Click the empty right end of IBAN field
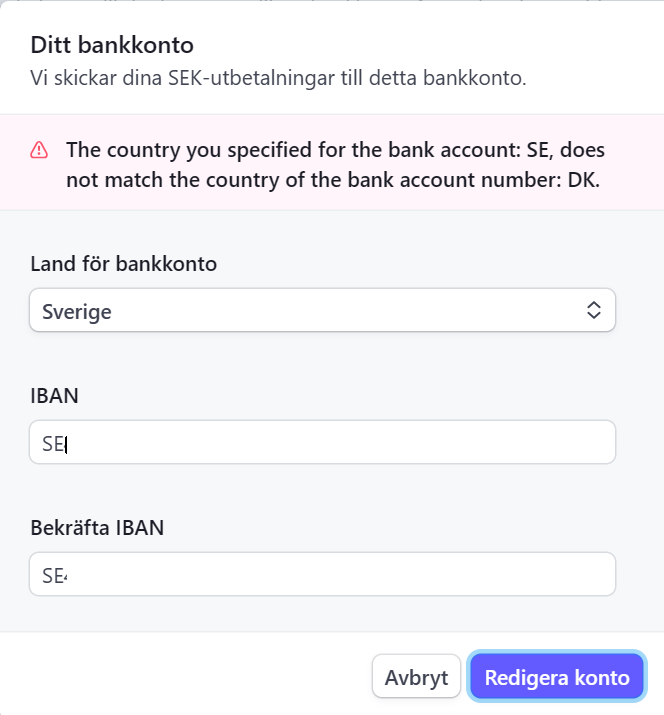This screenshot has width=664, height=715. (560, 443)
